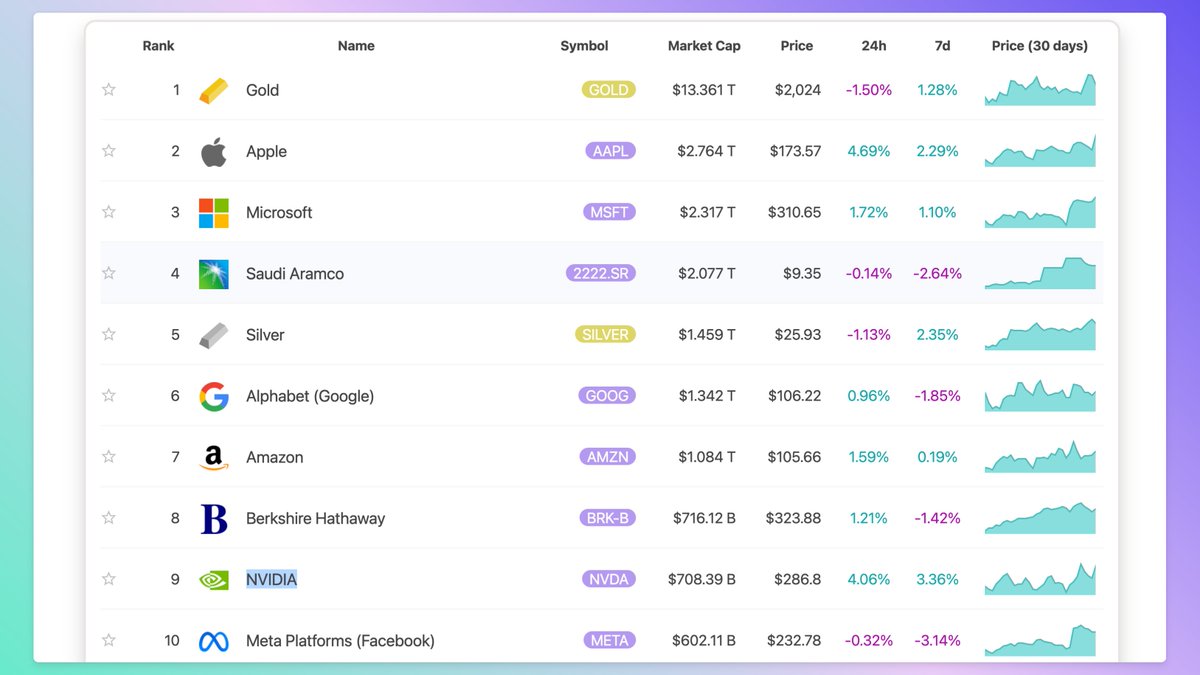The image size is (1200, 675).
Task: Open the Gold name link
Action: [263, 90]
